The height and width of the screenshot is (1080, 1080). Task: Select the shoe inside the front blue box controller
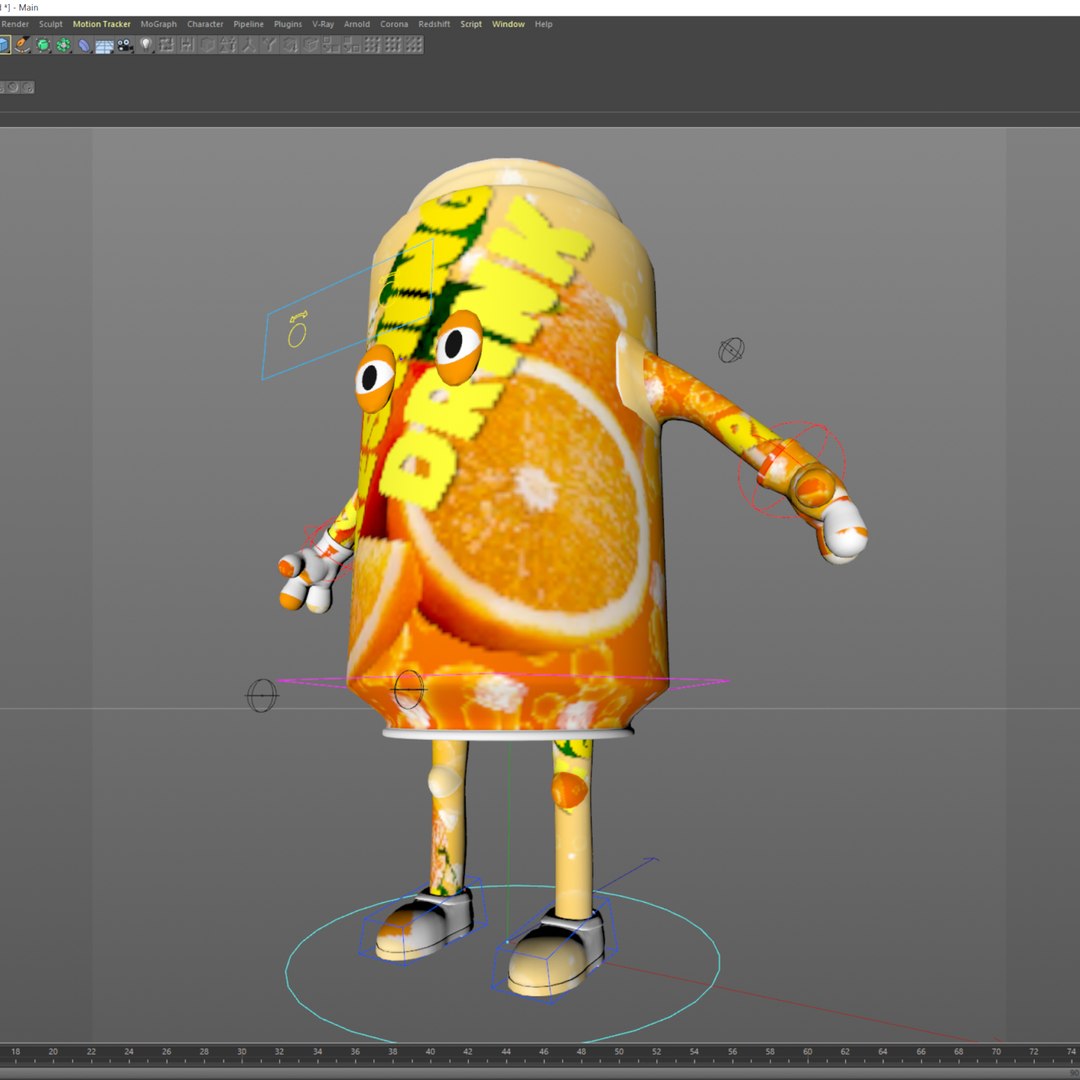coord(556,952)
